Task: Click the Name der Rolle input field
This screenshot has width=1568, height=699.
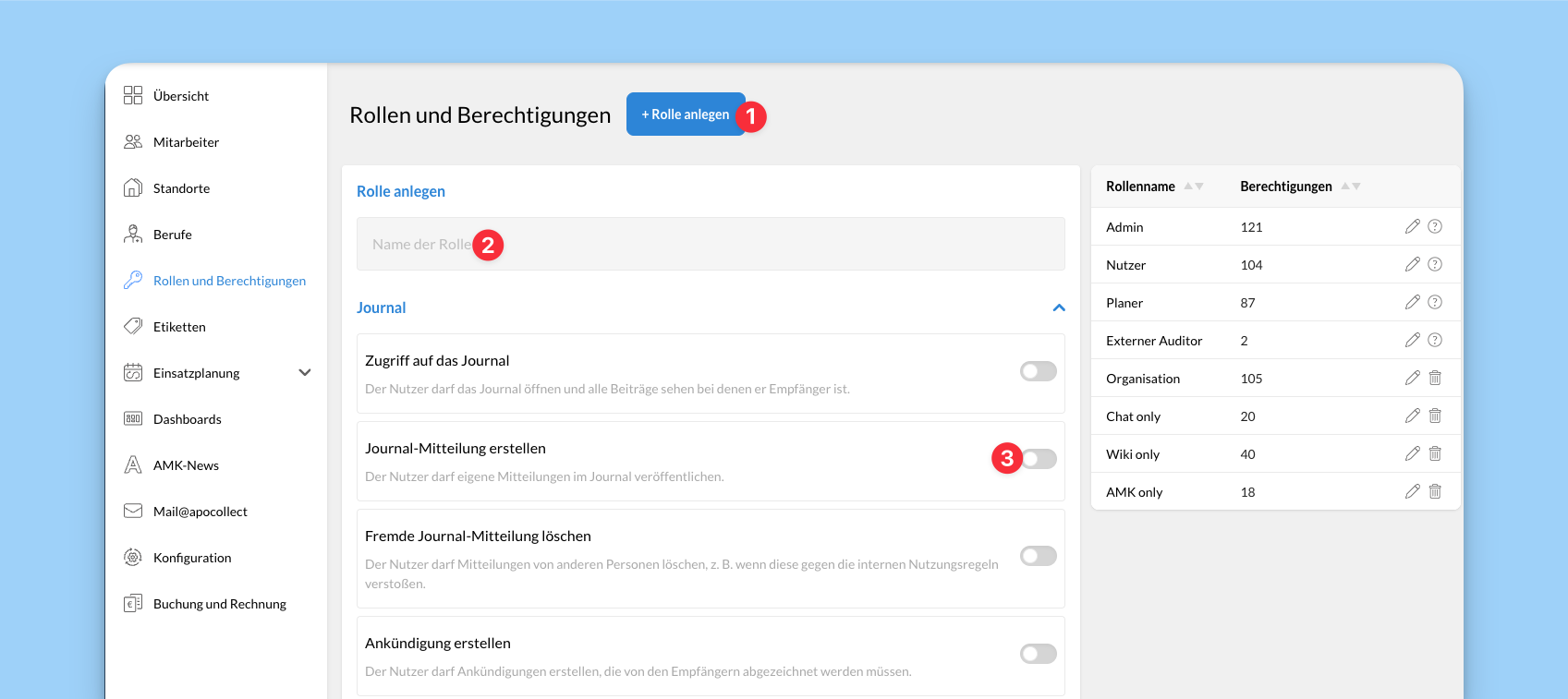Action: pos(710,245)
